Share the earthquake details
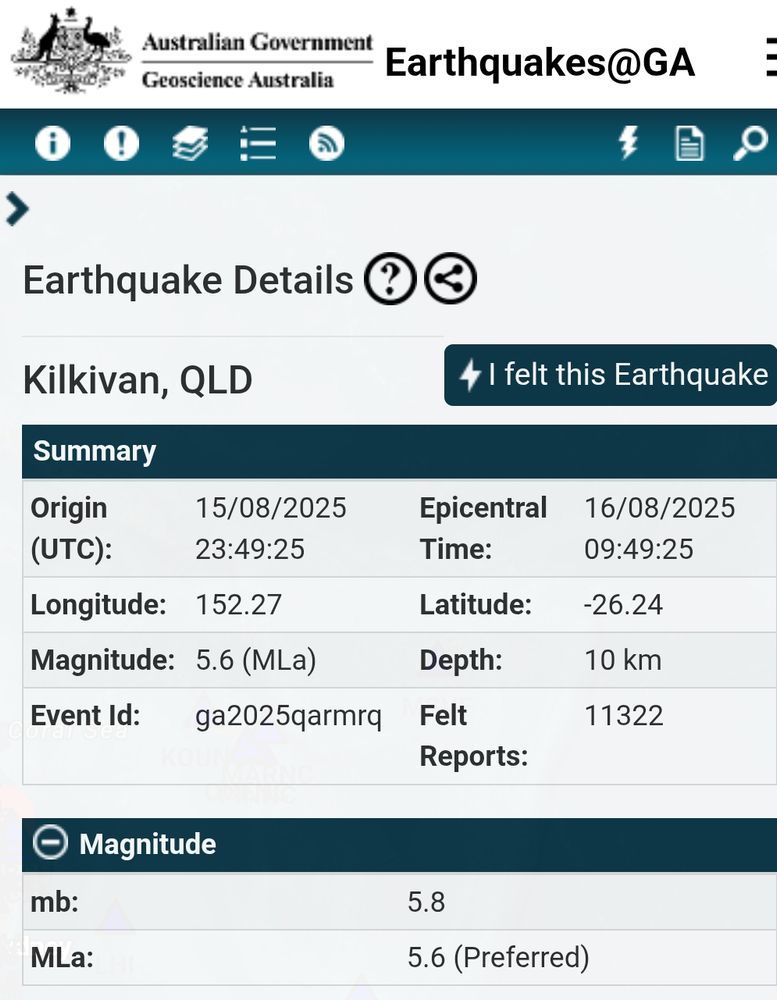The width and height of the screenshot is (777, 1000). click(450, 279)
